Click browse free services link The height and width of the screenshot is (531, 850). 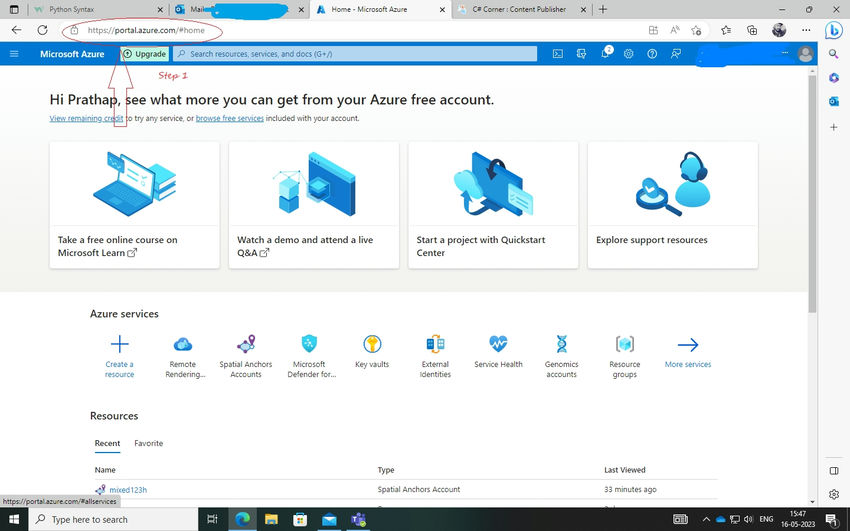coord(230,118)
